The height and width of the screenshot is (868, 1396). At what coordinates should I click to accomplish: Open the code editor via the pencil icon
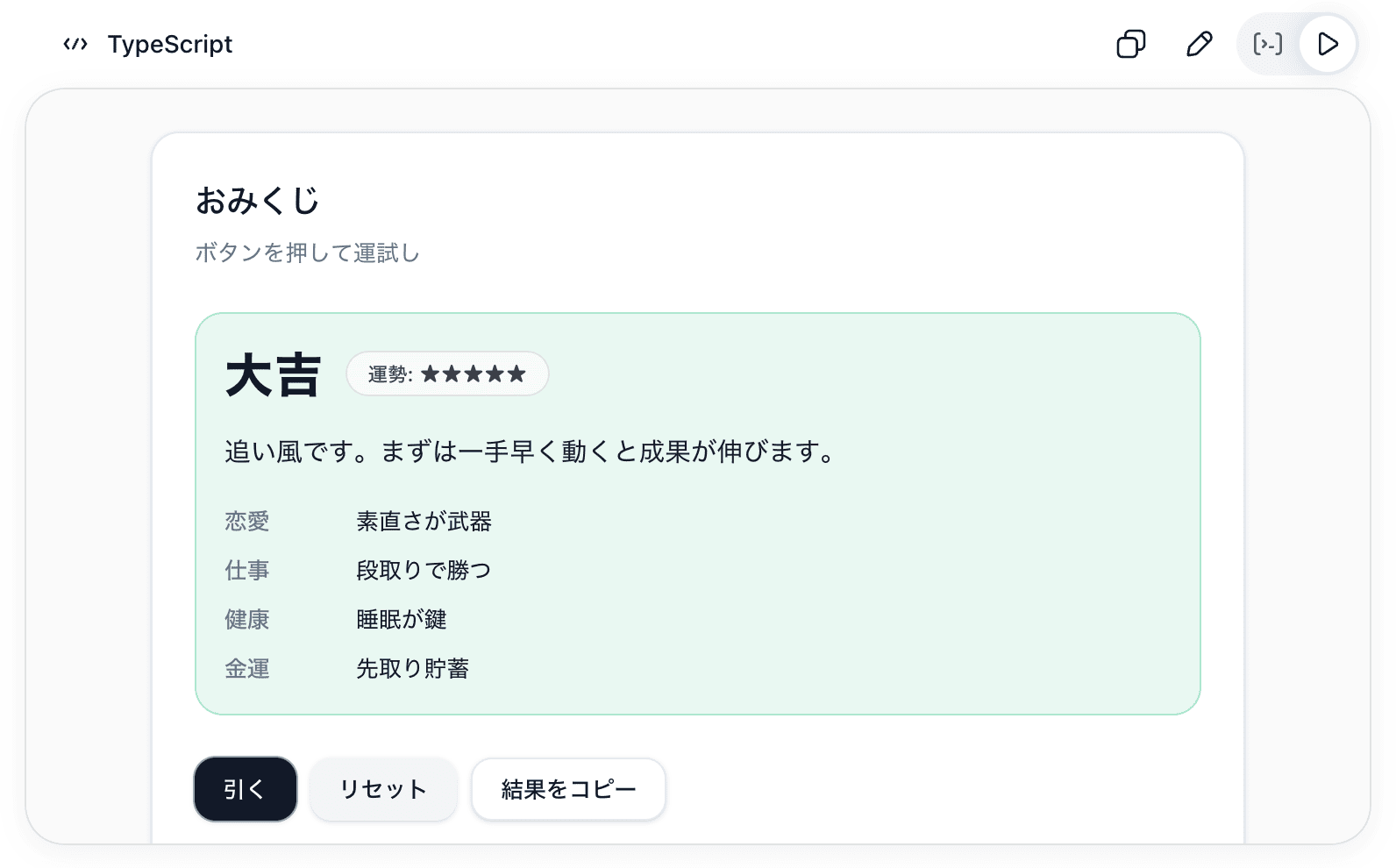pyautogui.click(x=1199, y=44)
